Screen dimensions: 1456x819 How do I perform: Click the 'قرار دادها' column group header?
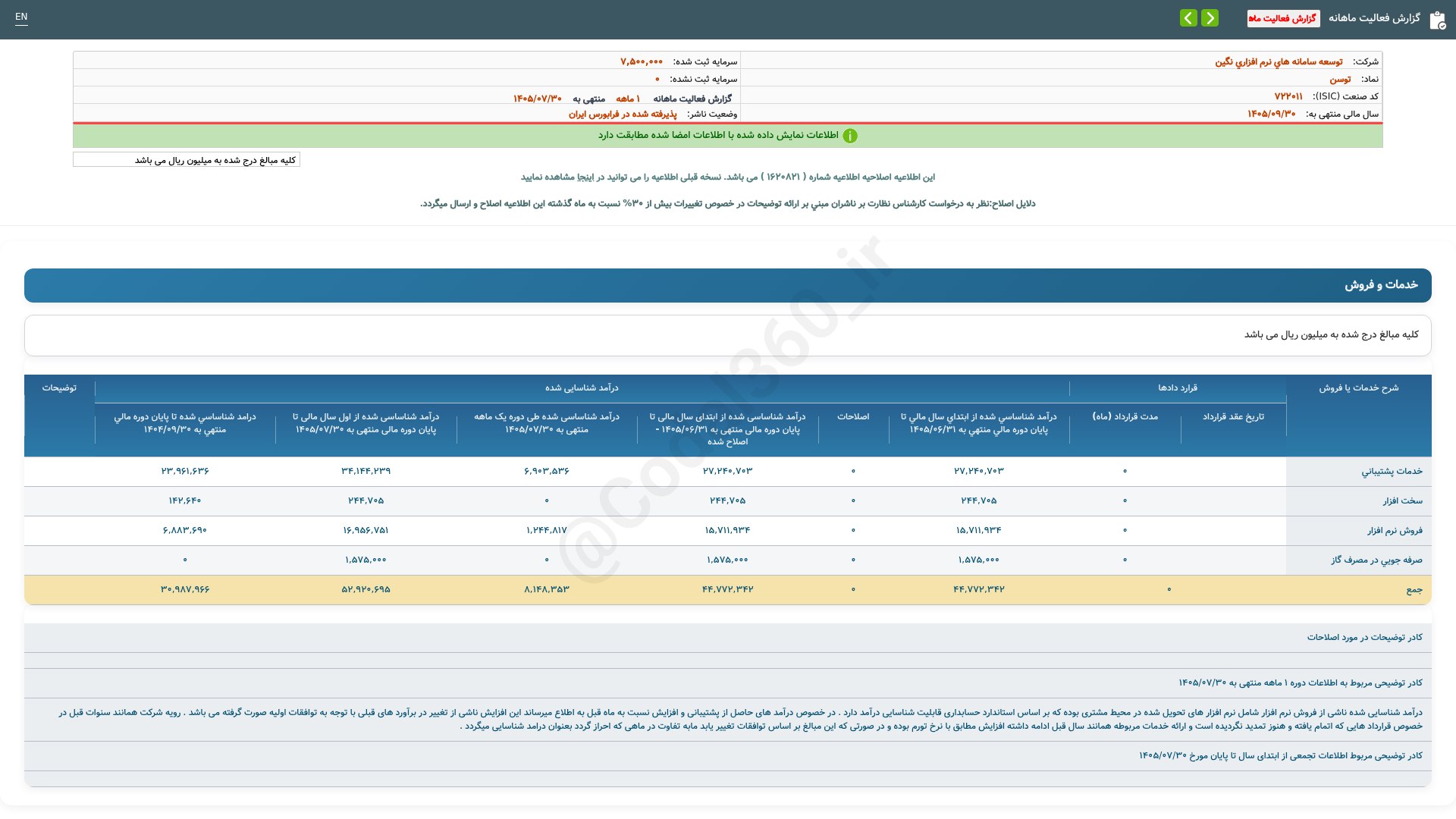1178,388
